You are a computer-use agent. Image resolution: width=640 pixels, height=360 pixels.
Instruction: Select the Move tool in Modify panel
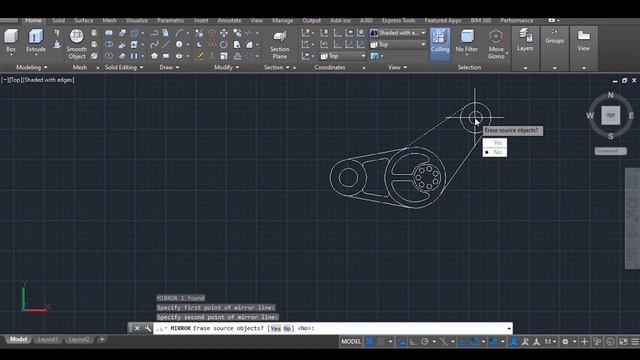pyautogui.click(x=224, y=33)
